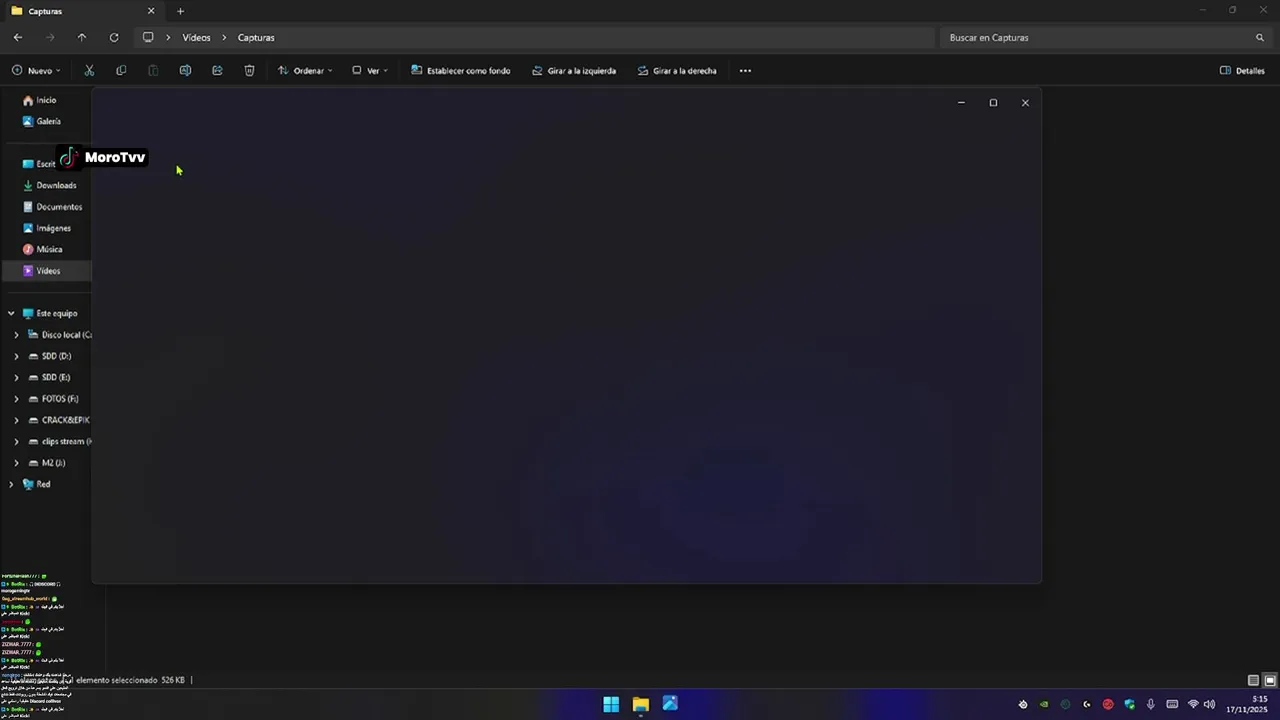Screen dimensions: 1280x720
Task: Expand the Disco local (C:) drive
Action: pyautogui.click(x=16, y=335)
